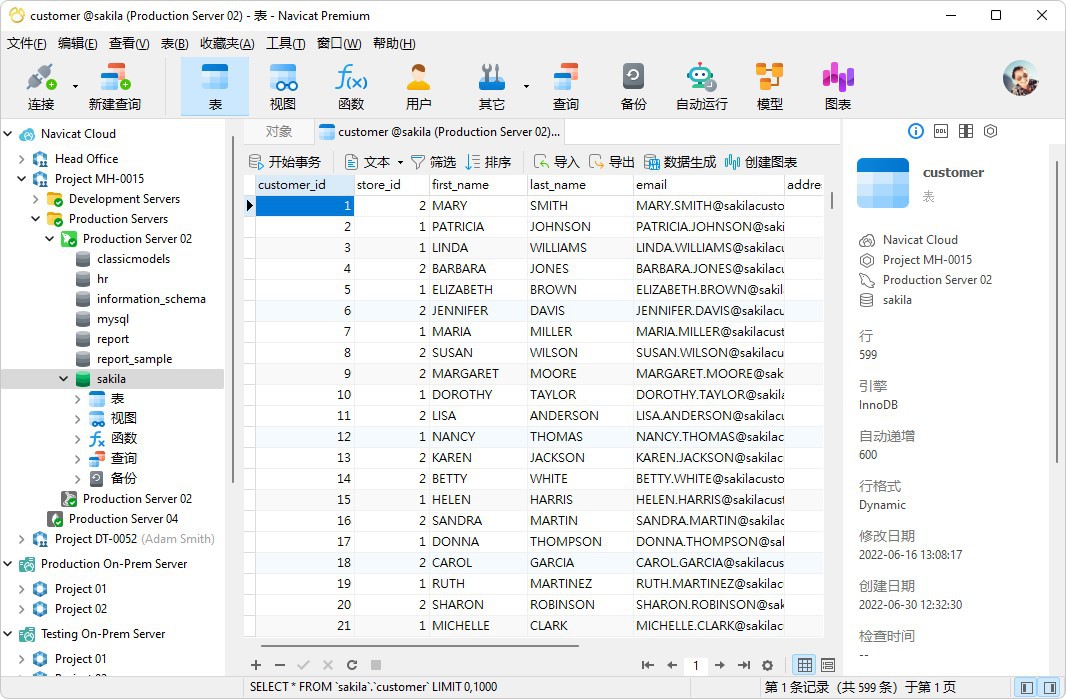Open the User (用户) toolbar icon
The height and width of the screenshot is (699, 1066).
(418, 86)
